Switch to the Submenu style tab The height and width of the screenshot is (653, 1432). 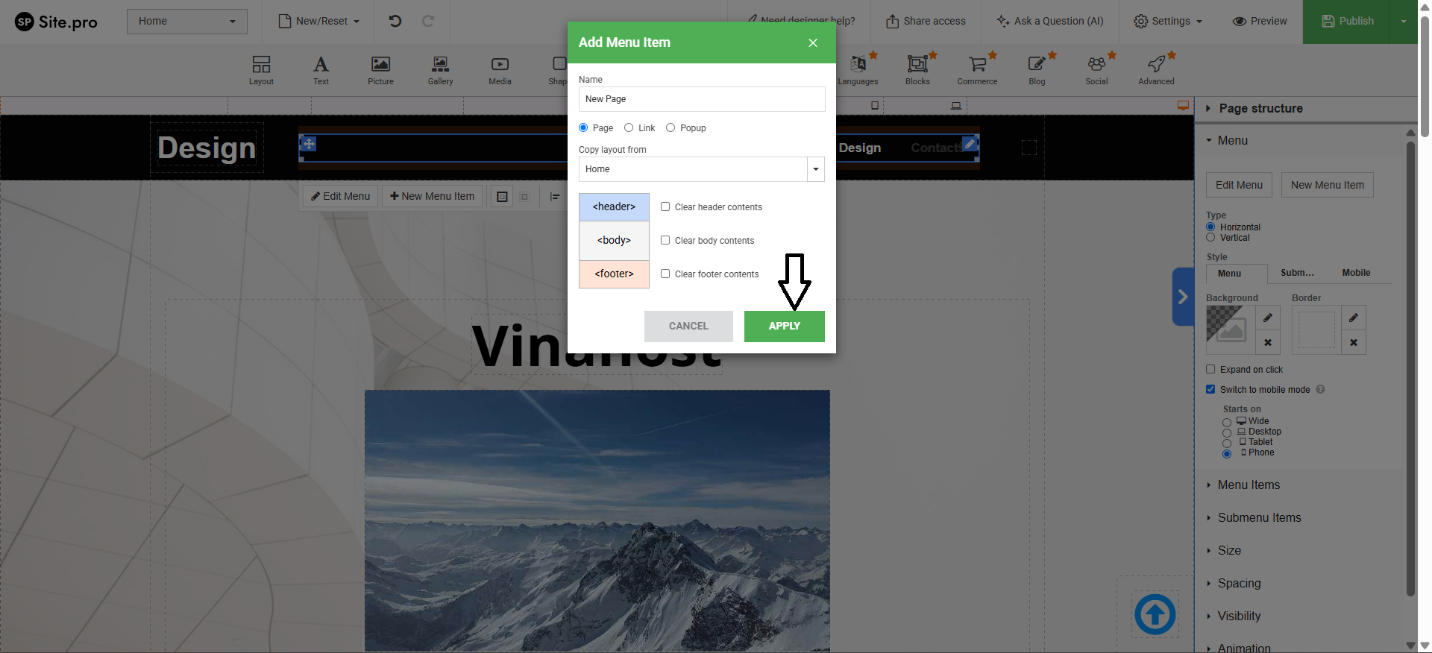click(1297, 273)
